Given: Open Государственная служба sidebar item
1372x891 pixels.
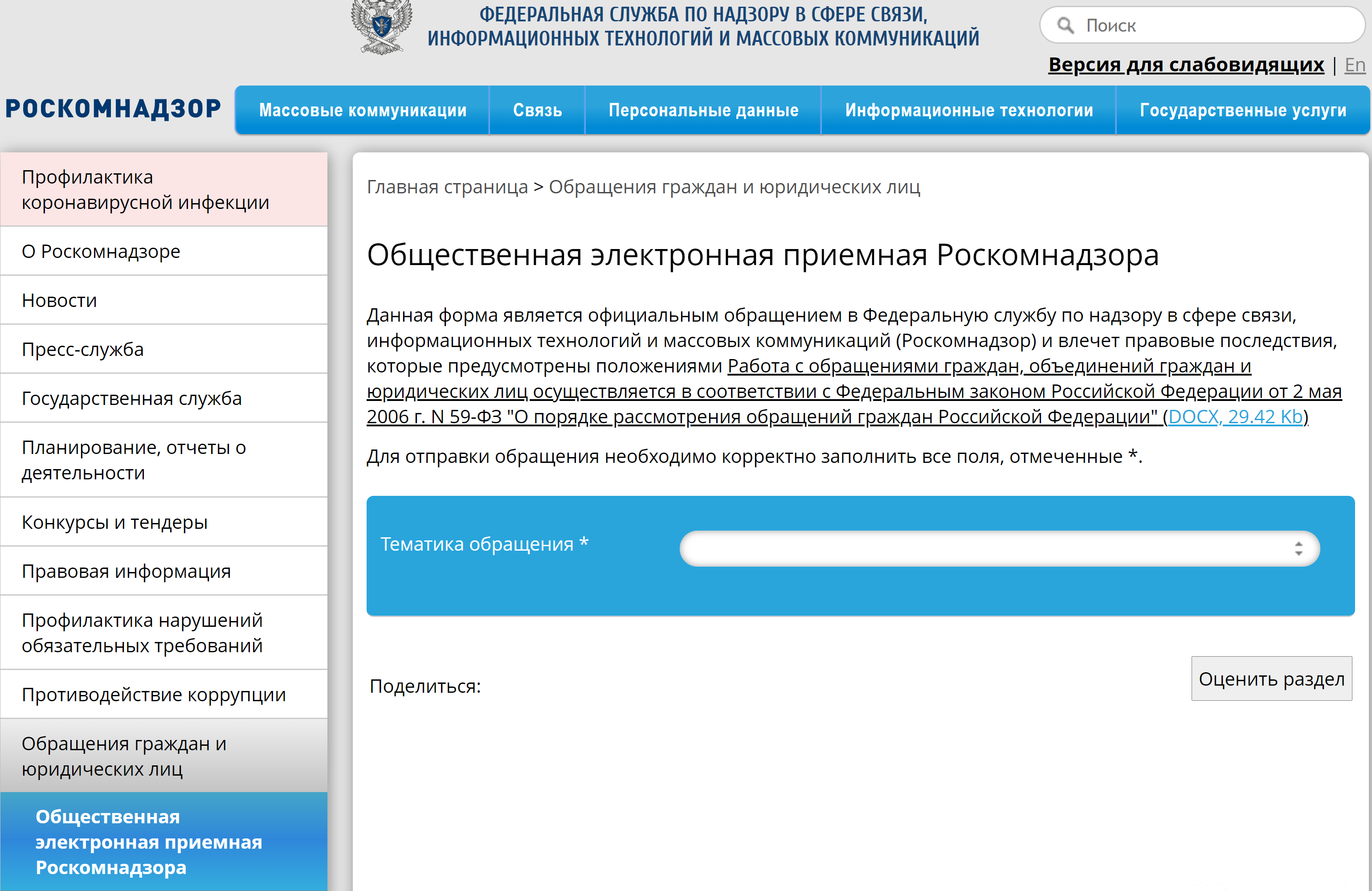Looking at the screenshot, I should pyautogui.click(x=164, y=398).
